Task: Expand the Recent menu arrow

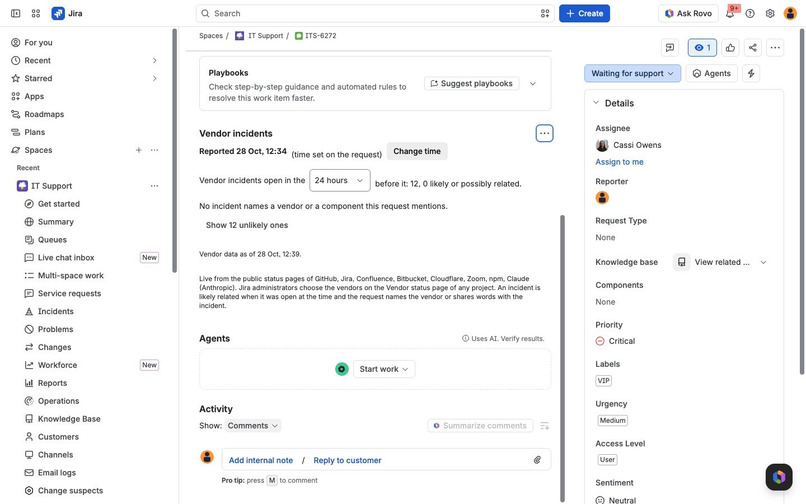Action: click(154, 61)
